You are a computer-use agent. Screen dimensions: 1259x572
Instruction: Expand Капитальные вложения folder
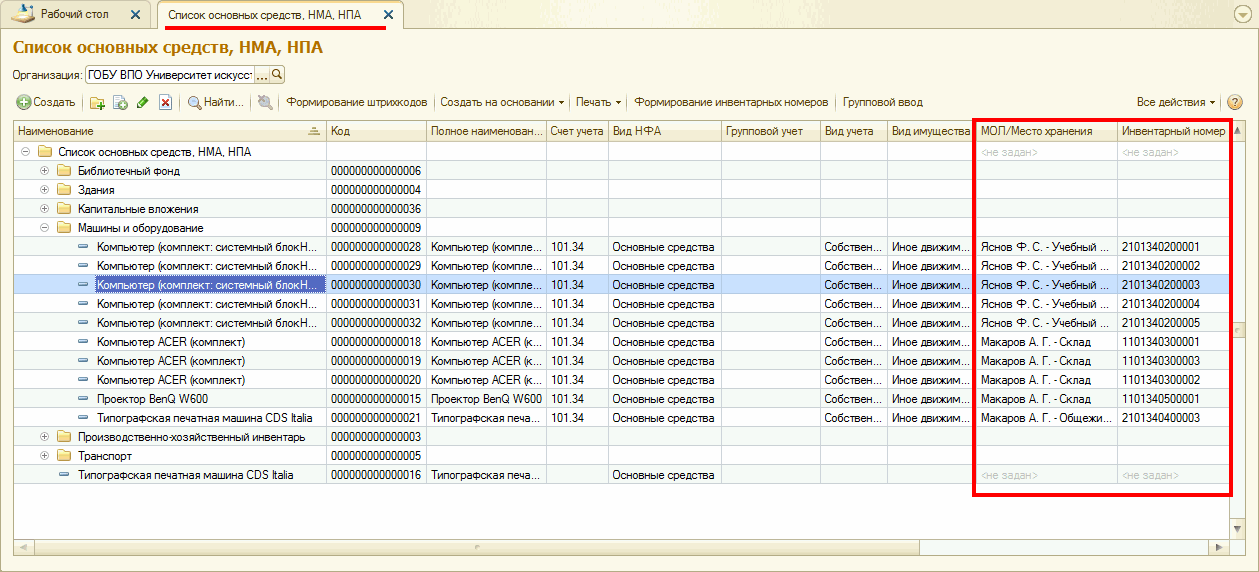click(x=44, y=209)
